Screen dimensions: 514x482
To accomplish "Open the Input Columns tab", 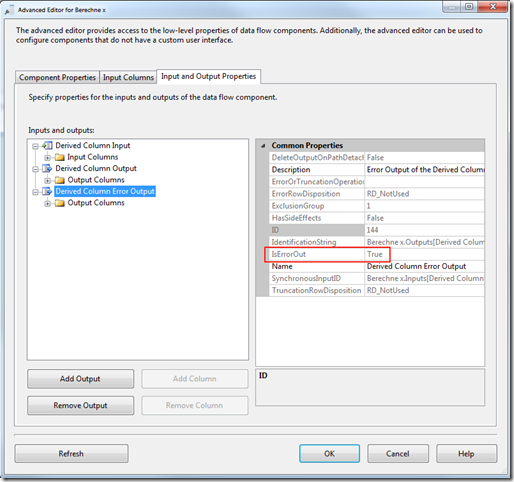I will tap(128, 77).
